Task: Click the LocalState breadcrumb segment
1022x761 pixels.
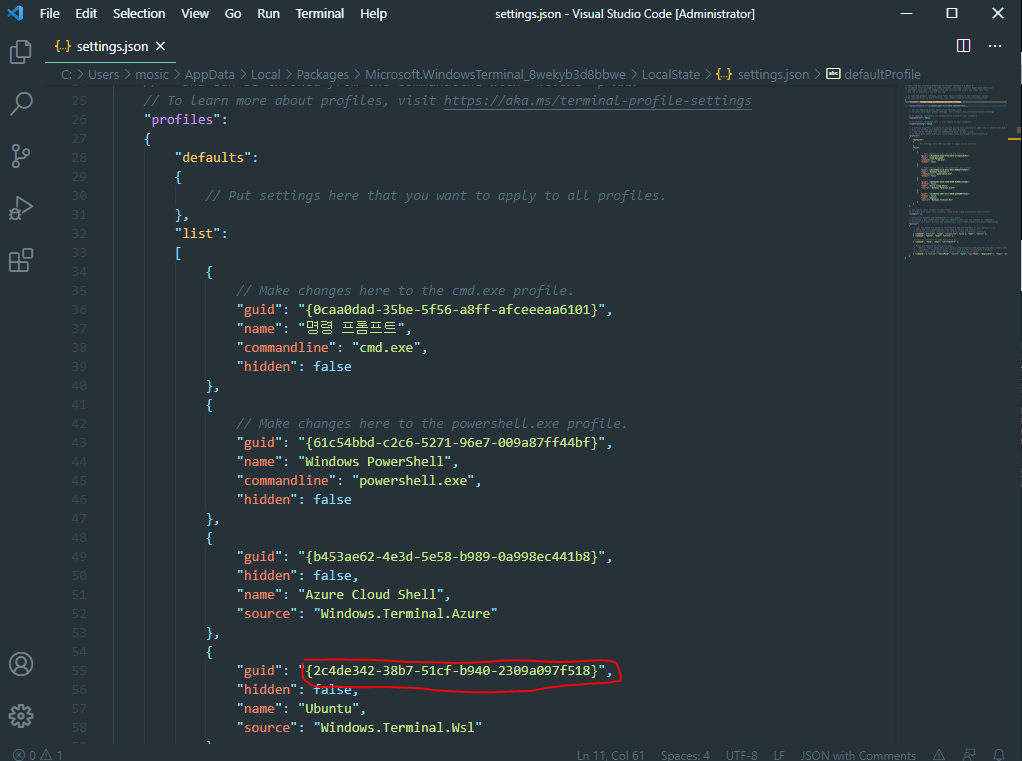Action: [671, 75]
